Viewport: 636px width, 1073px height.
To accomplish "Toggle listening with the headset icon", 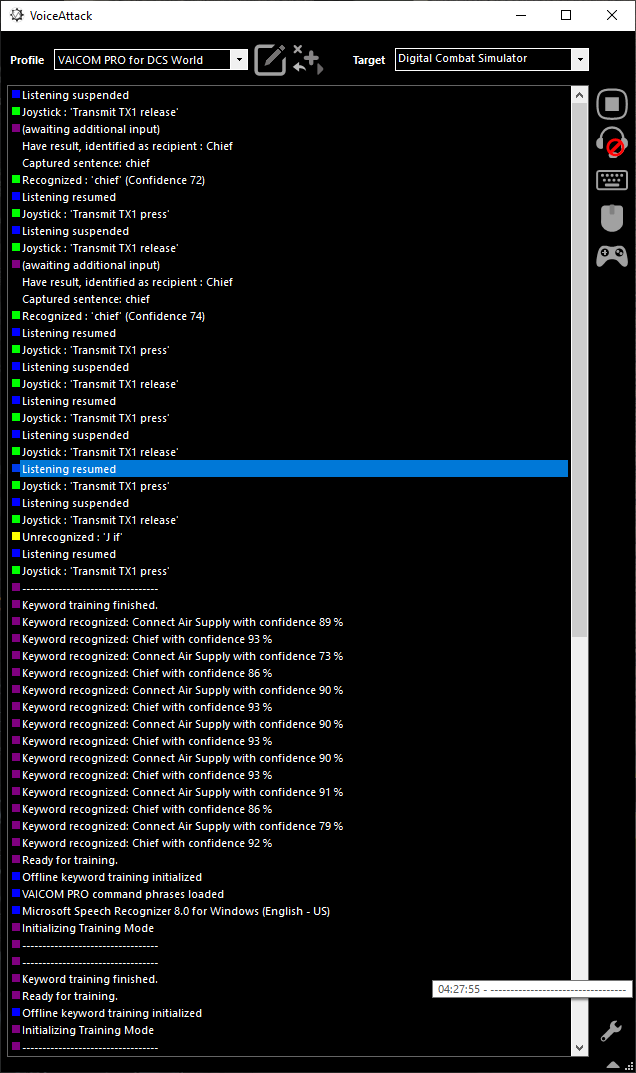I will [x=611, y=142].
